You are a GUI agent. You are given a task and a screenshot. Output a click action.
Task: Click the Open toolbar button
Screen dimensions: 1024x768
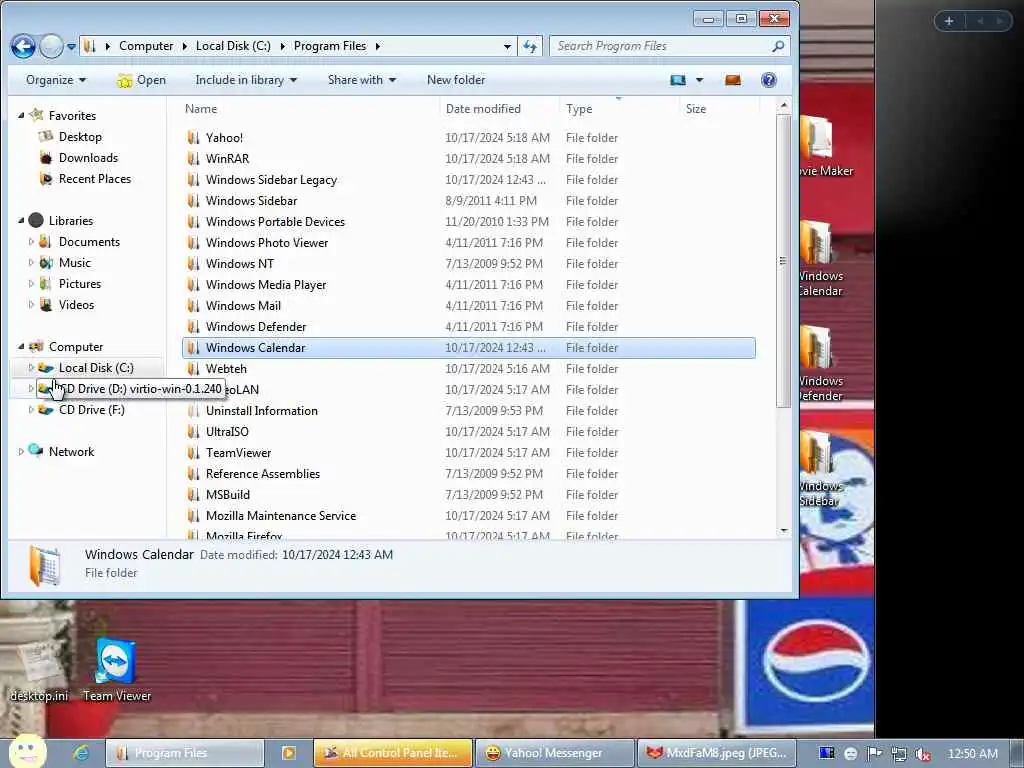pos(141,80)
